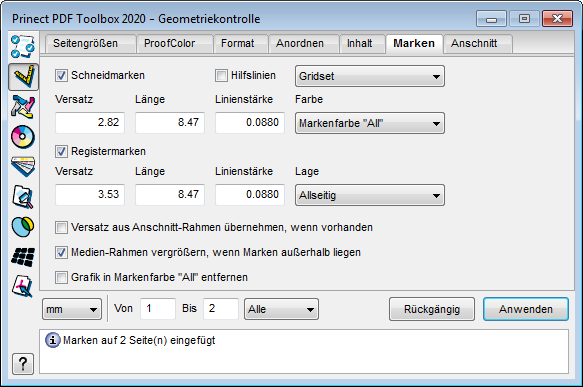Click the Anwenden button
The width and height of the screenshot is (583, 387).
point(526,309)
